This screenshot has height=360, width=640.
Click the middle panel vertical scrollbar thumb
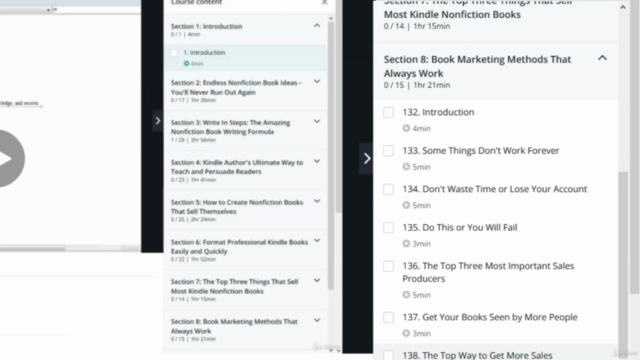click(331, 155)
